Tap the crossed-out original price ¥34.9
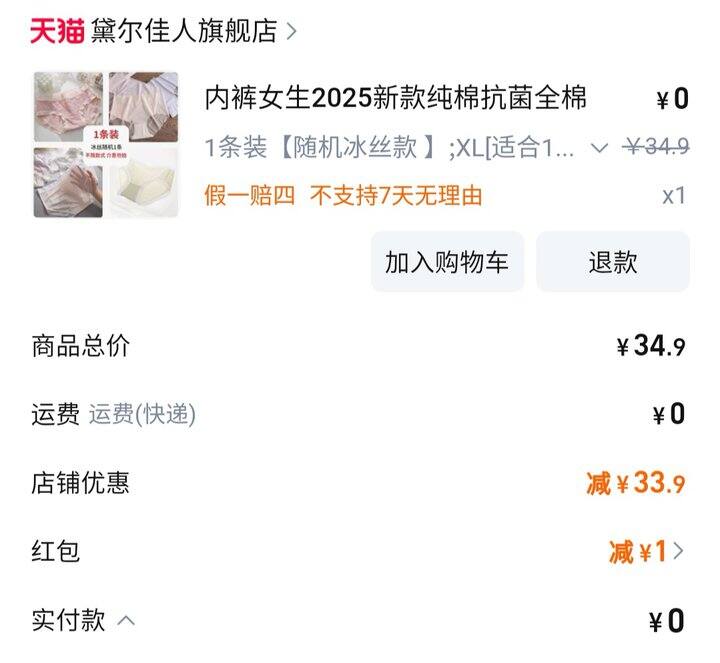The height and width of the screenshot is (663, 720). [656, 147]
